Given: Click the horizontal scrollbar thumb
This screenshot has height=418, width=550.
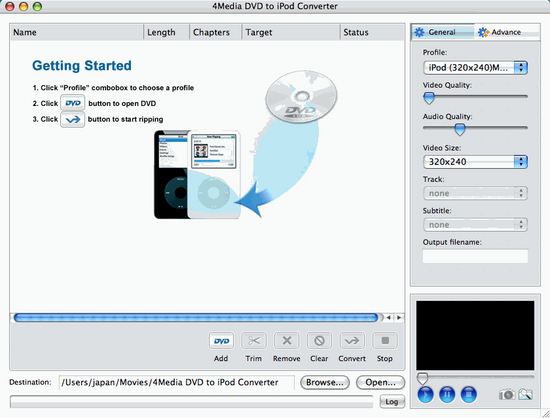Looking at the screenshot, I should [196, 317].
